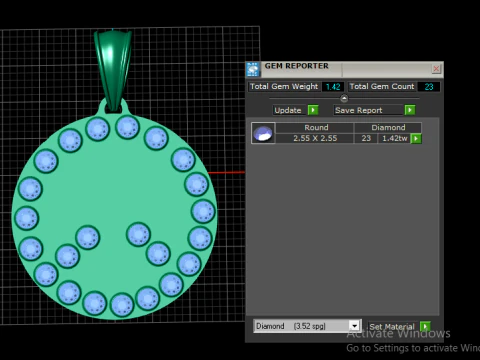The image size is (480, 360).
Task: Click the Total Gem Weight value 1.42
Action: click(x=333, y=87)
